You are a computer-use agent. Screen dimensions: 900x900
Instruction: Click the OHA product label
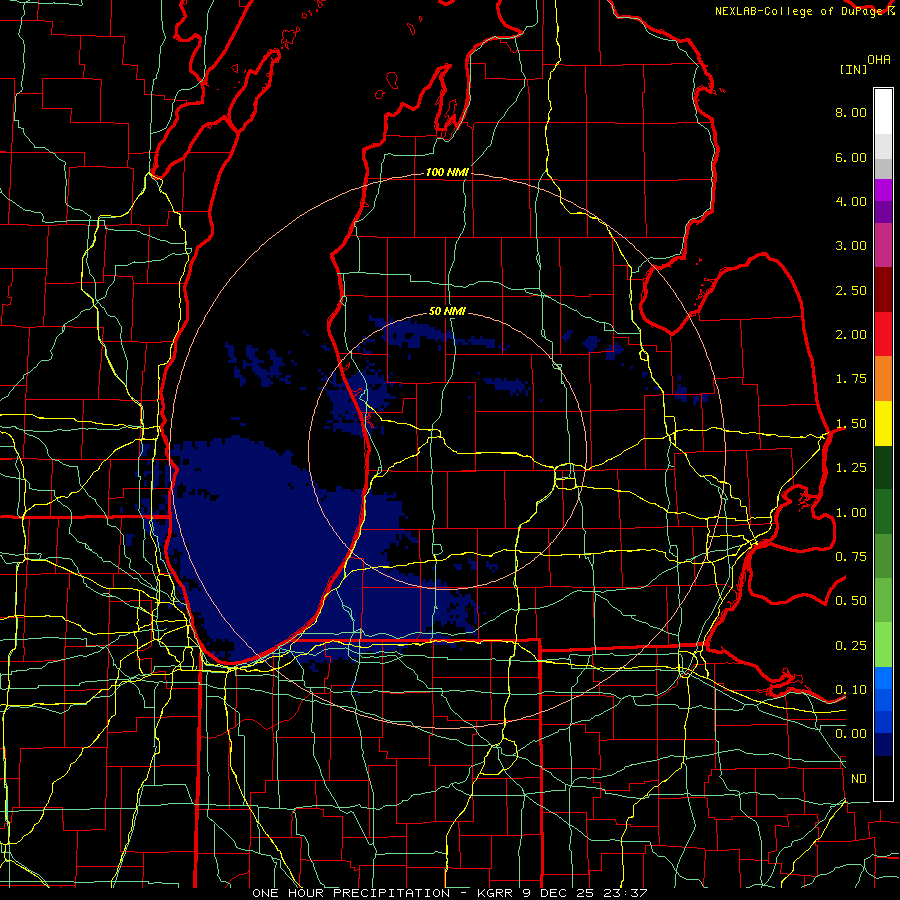[x=879, y=60]
